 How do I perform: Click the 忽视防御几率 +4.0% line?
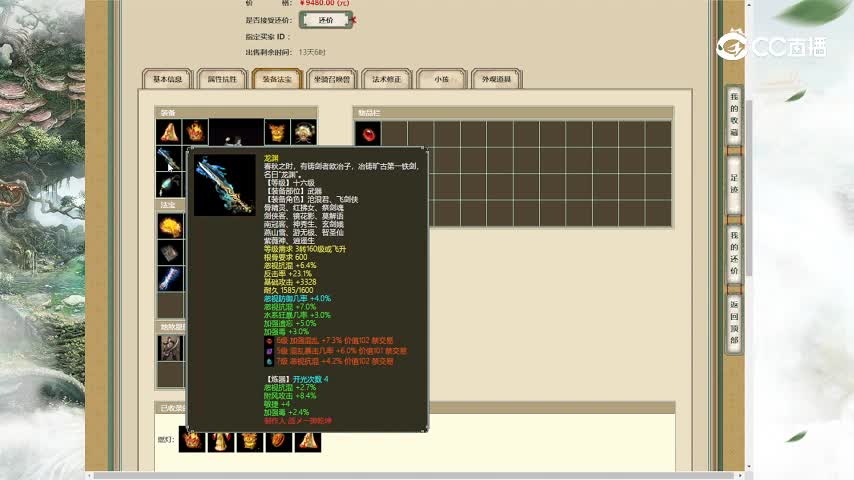point(297,299)
